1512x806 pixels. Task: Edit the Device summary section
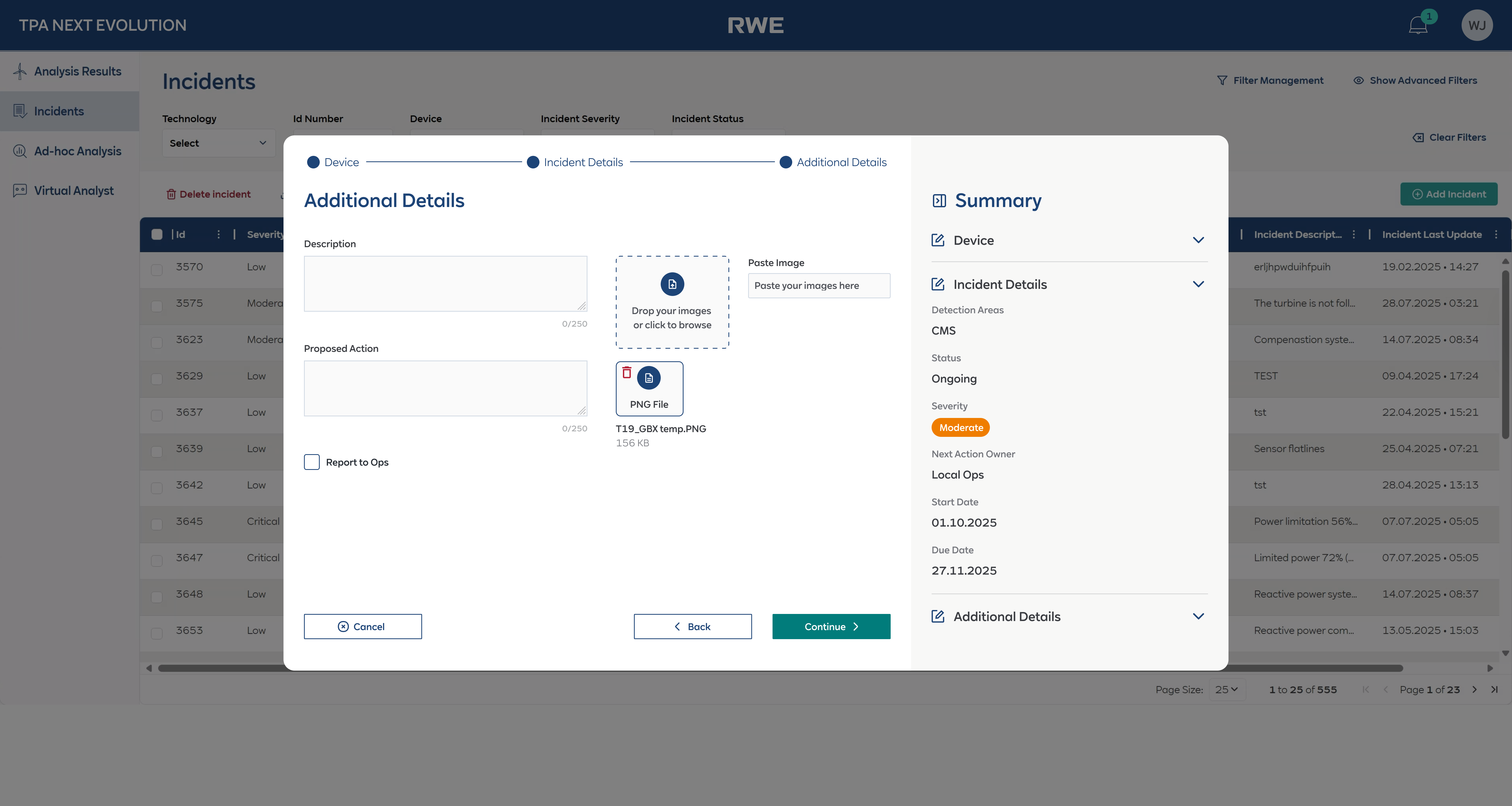(x=938, y=240)
